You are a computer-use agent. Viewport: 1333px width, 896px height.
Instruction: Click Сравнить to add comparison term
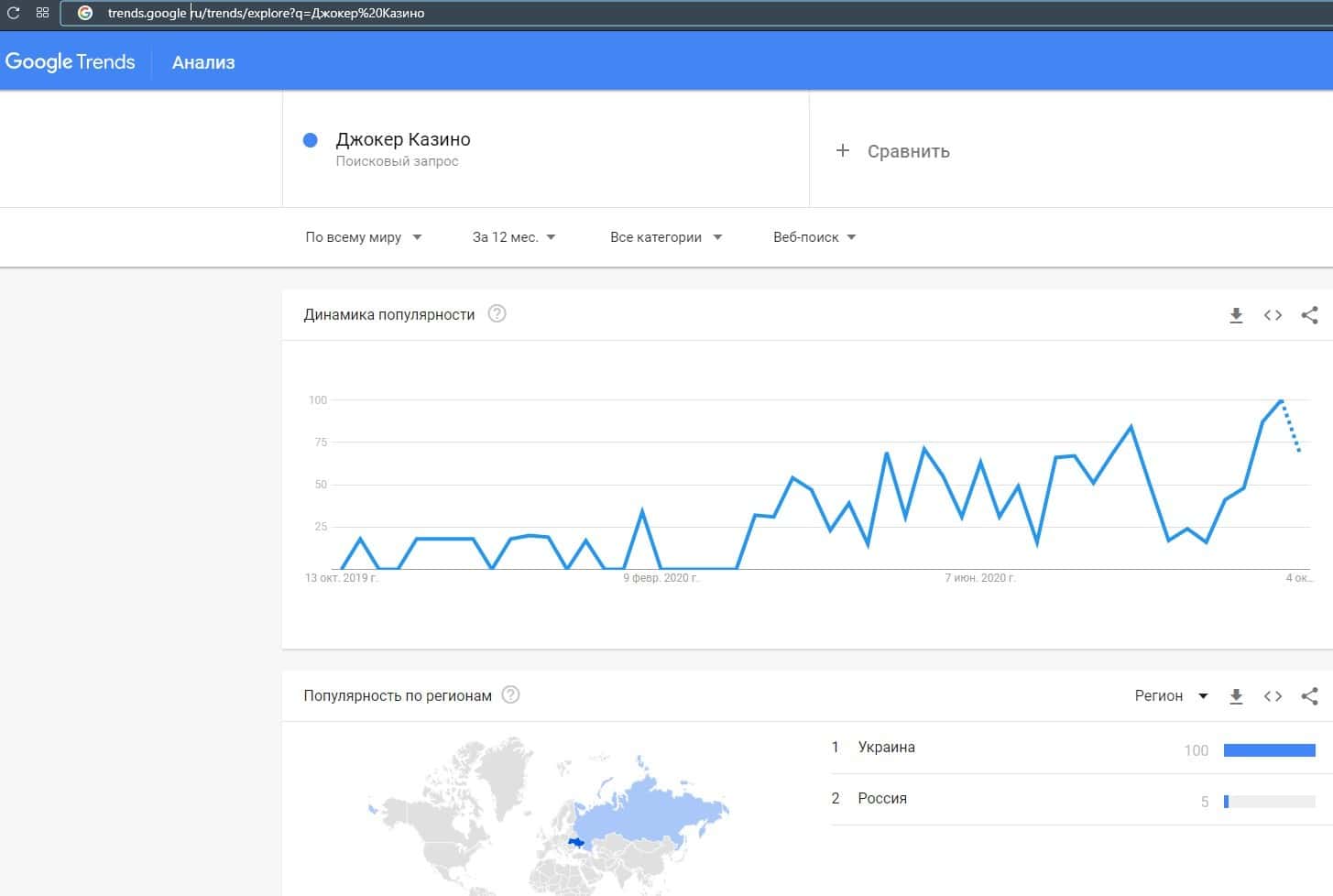tap(893, 151)
